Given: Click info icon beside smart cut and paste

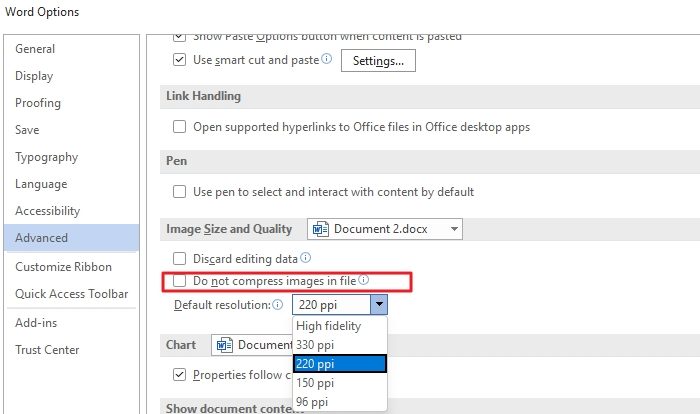Looking at the screenshot, I should tap(327, 60).
